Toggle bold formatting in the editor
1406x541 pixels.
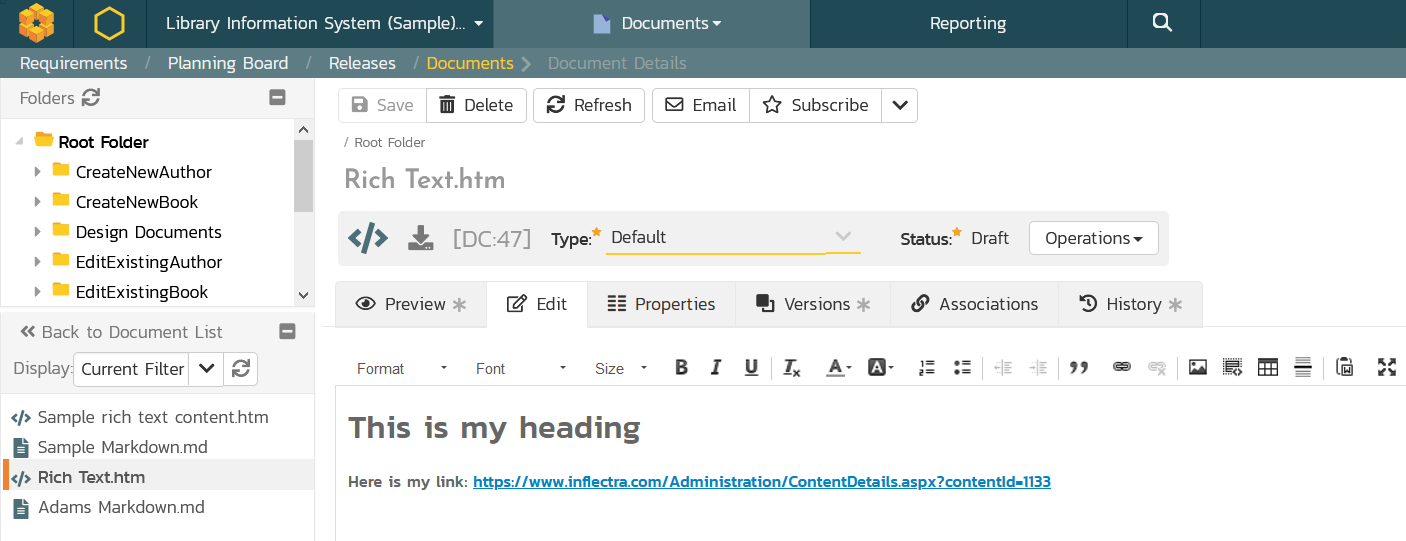click(681, 368)
